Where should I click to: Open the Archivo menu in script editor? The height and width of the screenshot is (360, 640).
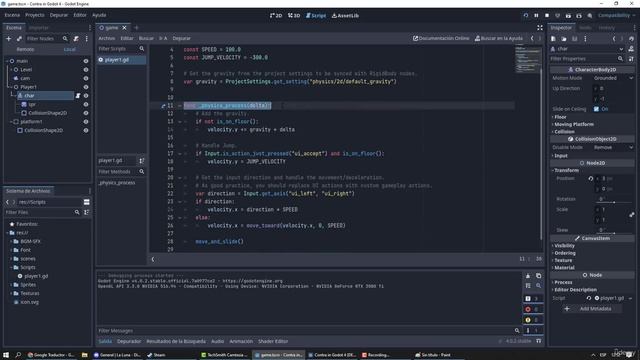point(107,38)
